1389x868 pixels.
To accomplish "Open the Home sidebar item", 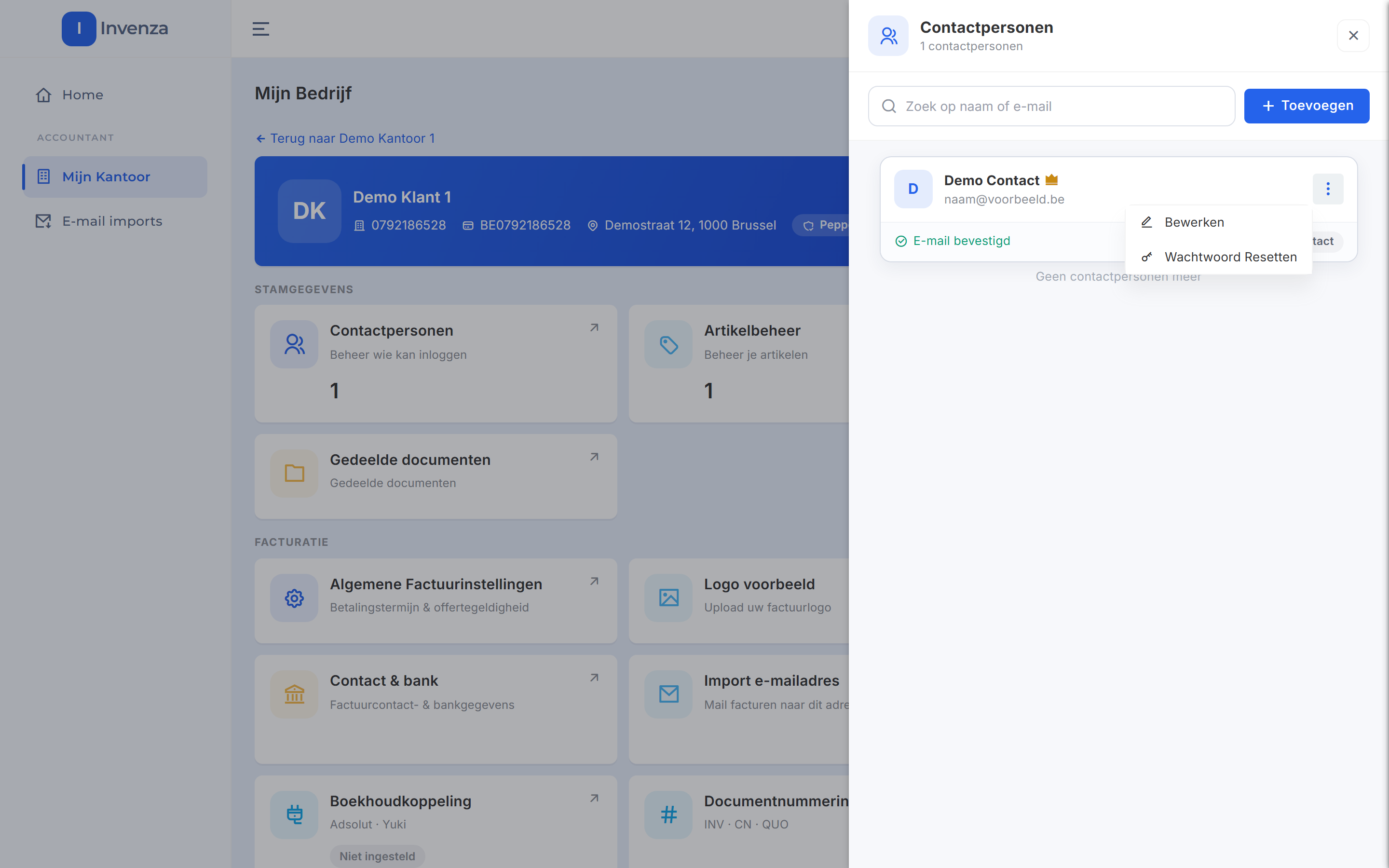I will 115,95.
